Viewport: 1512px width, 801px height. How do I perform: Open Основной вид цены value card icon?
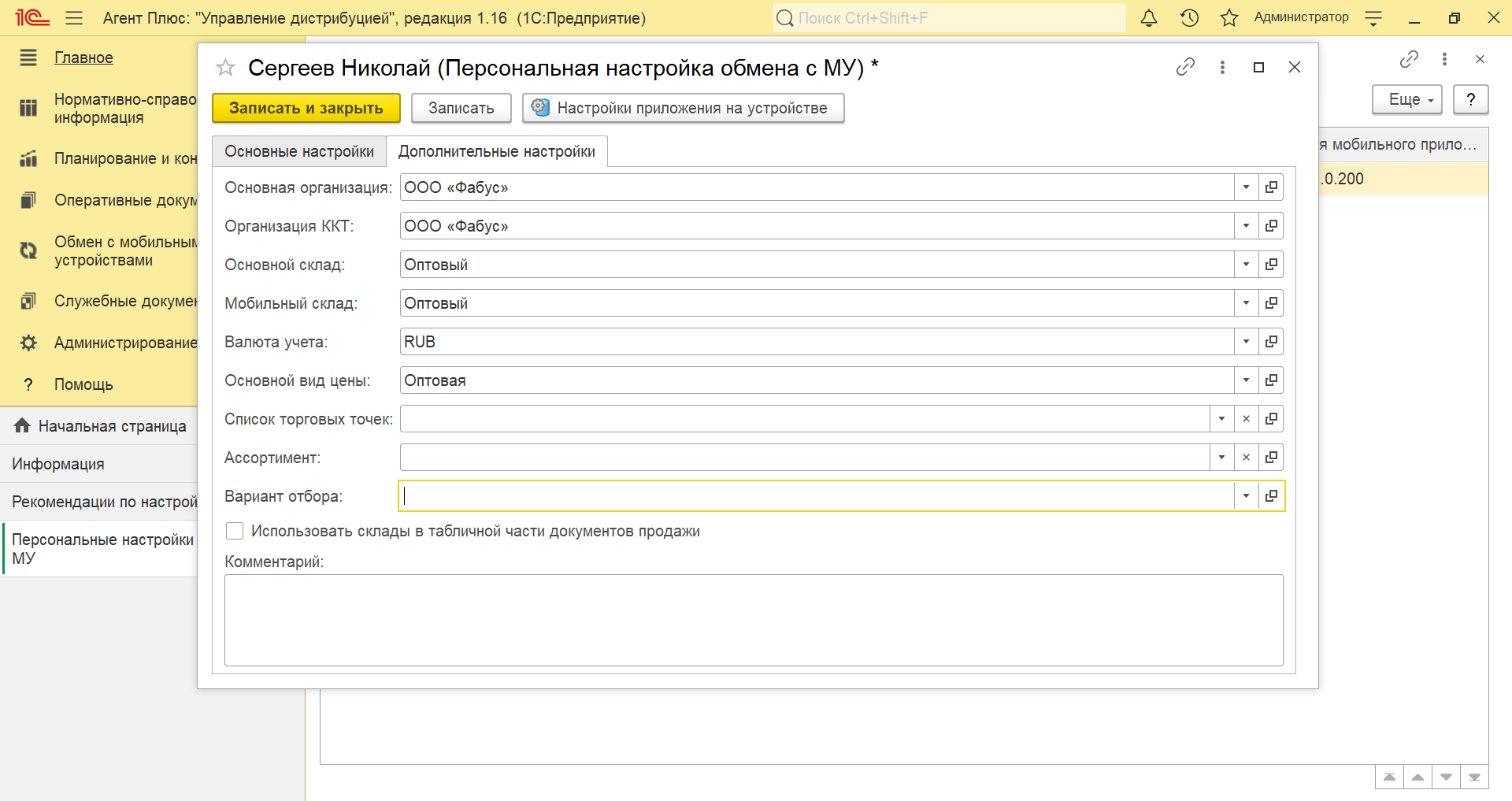(x=1271, y=380)
